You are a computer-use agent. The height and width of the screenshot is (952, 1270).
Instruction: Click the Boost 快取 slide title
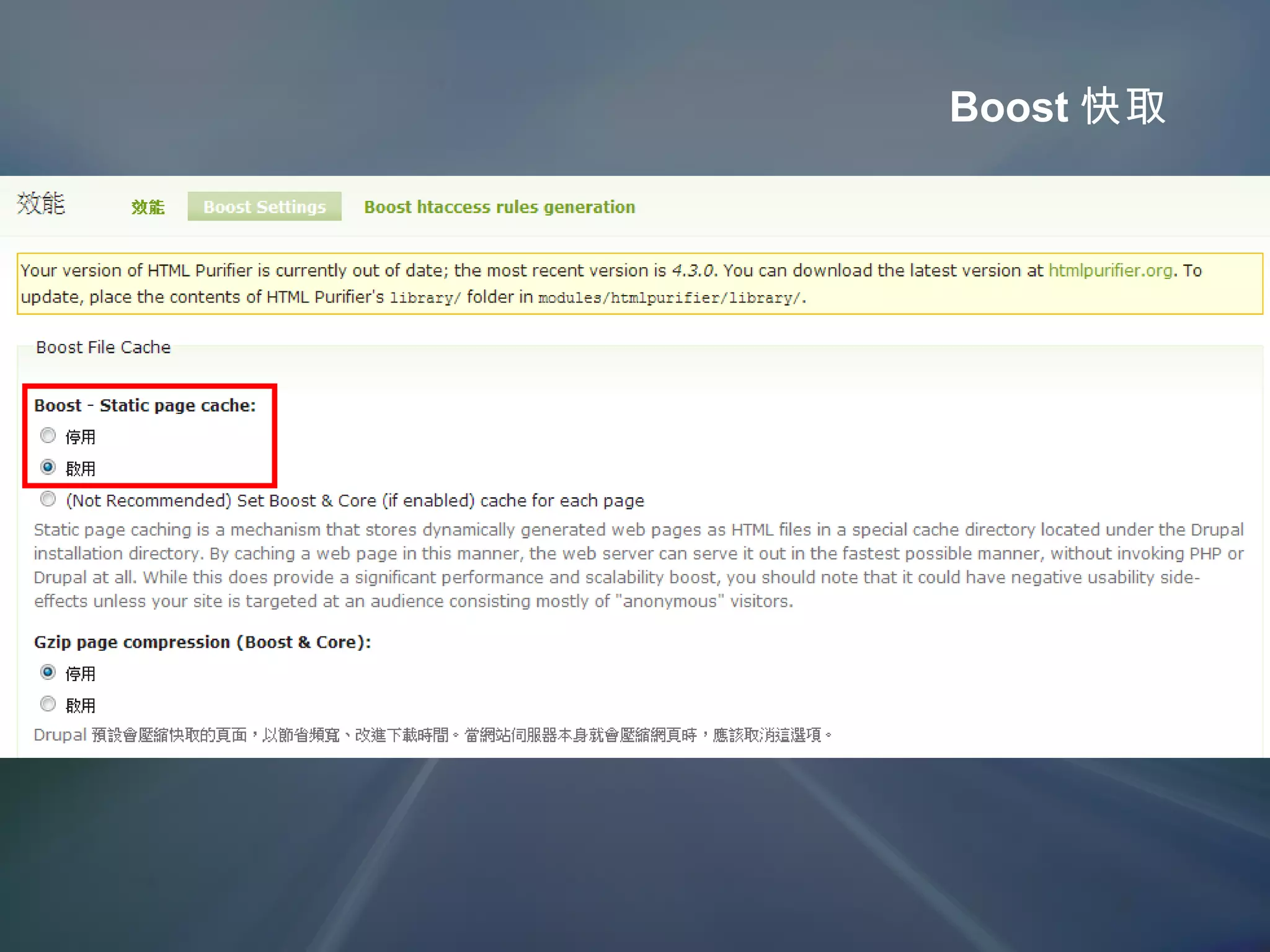pyautogui.click(x=1057, y=107)
